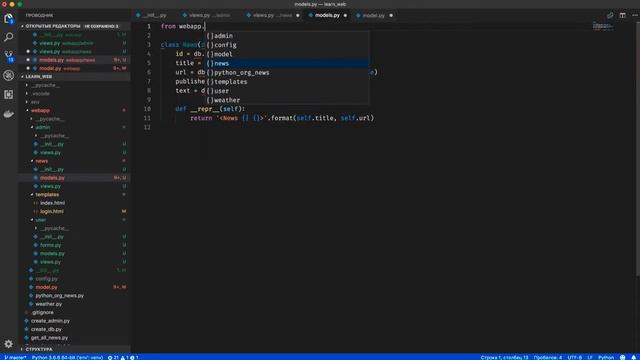
Task: Click the editor vertical scrollbar
Action: 638,149
